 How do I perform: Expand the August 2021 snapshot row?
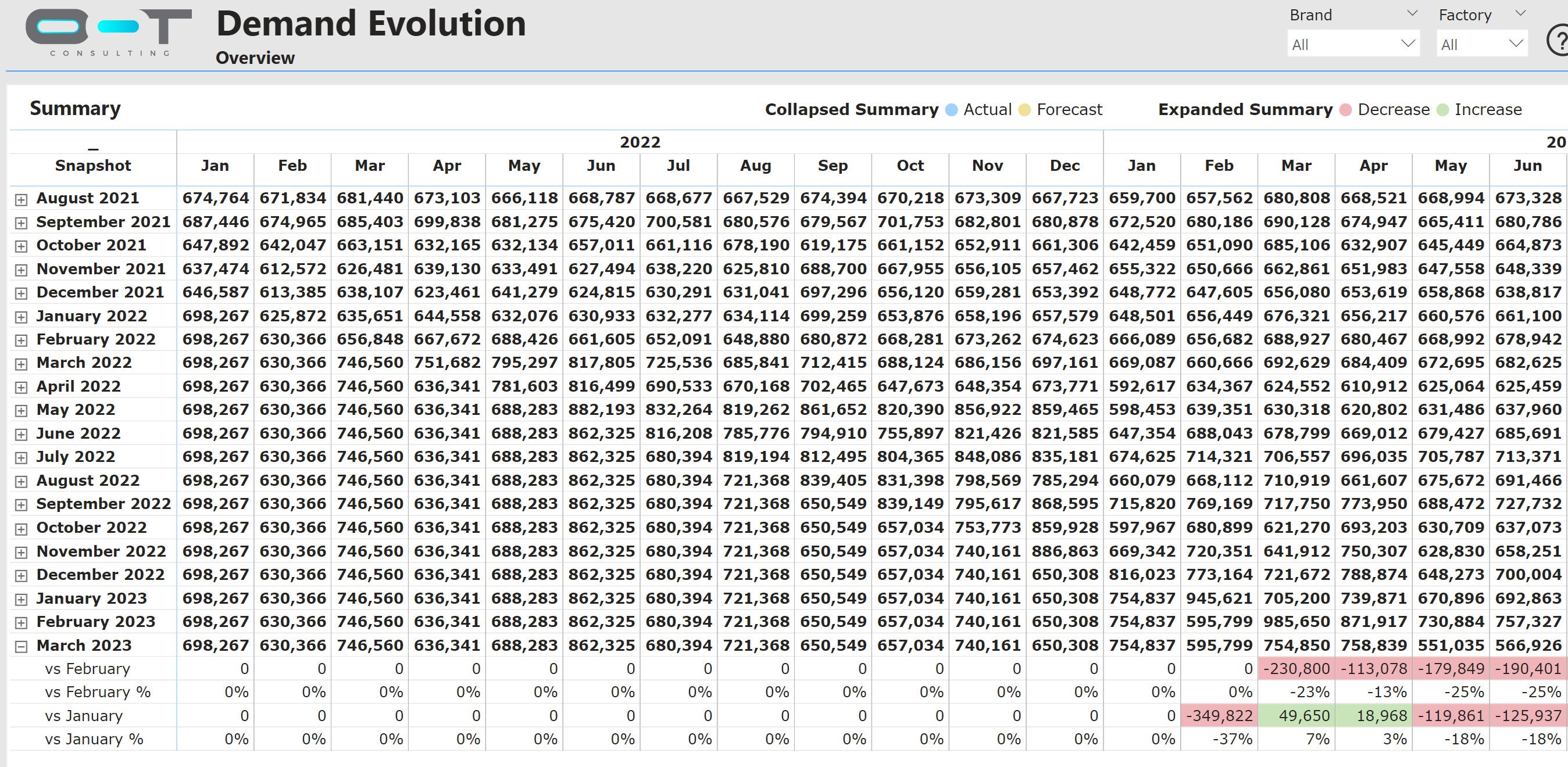point(22,198)
